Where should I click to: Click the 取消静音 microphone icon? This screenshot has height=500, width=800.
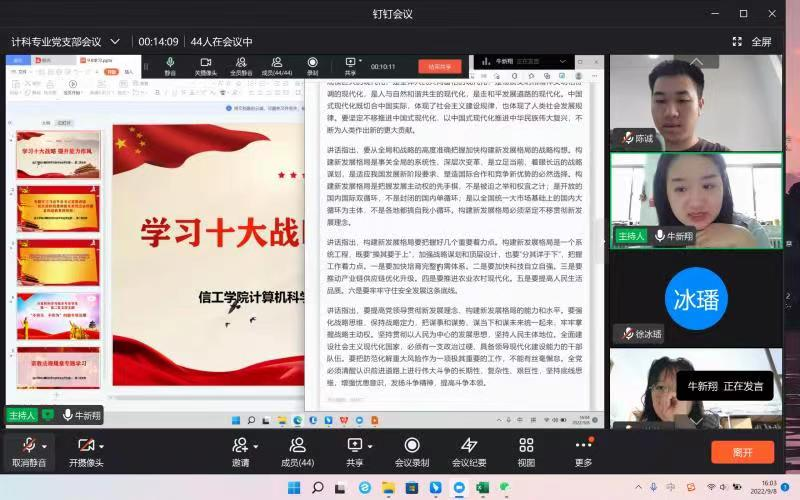(29, 446)
